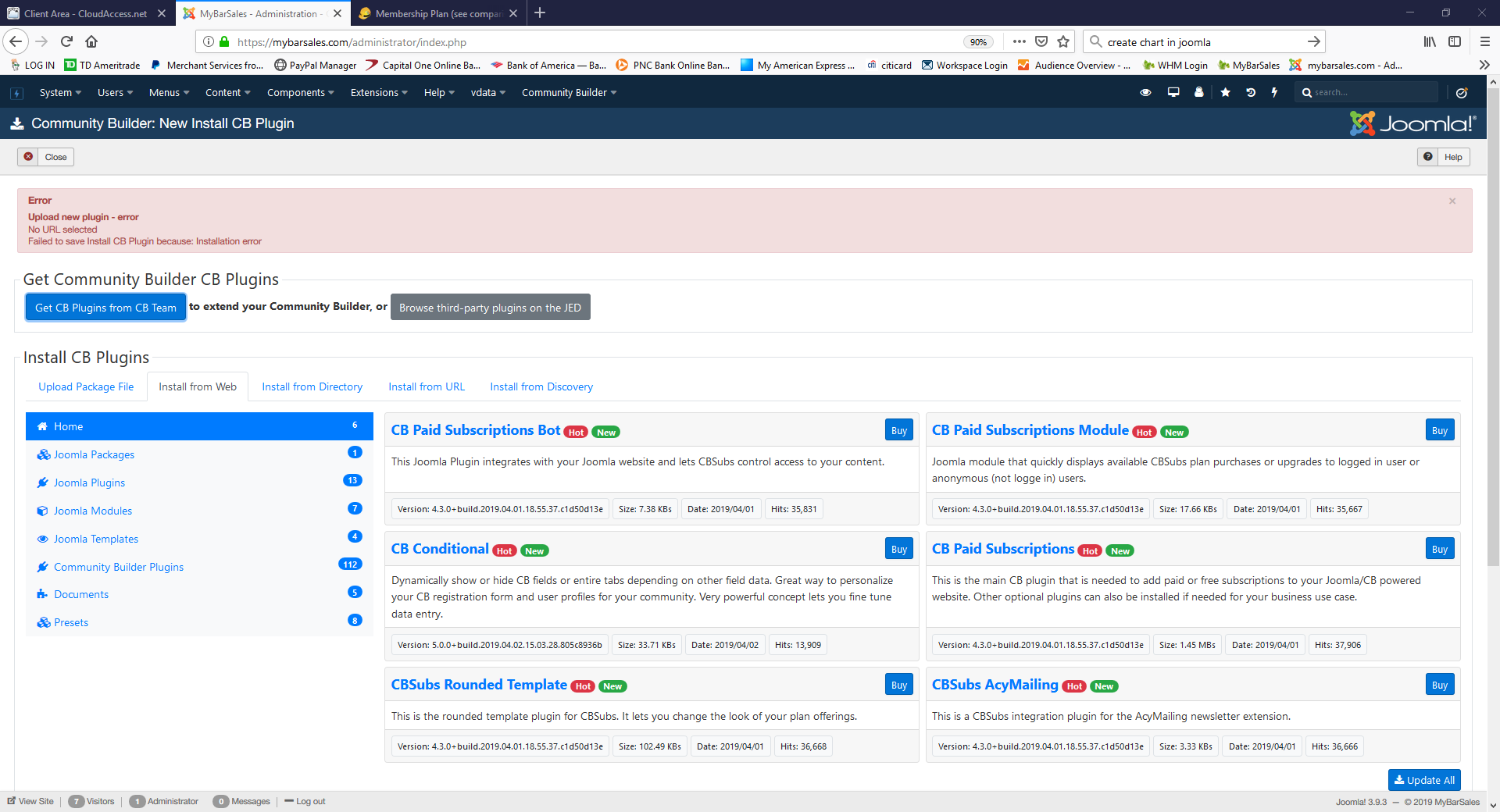
Task: Buy CB Paid Subscriptions Module
Action: (1440, 430)
